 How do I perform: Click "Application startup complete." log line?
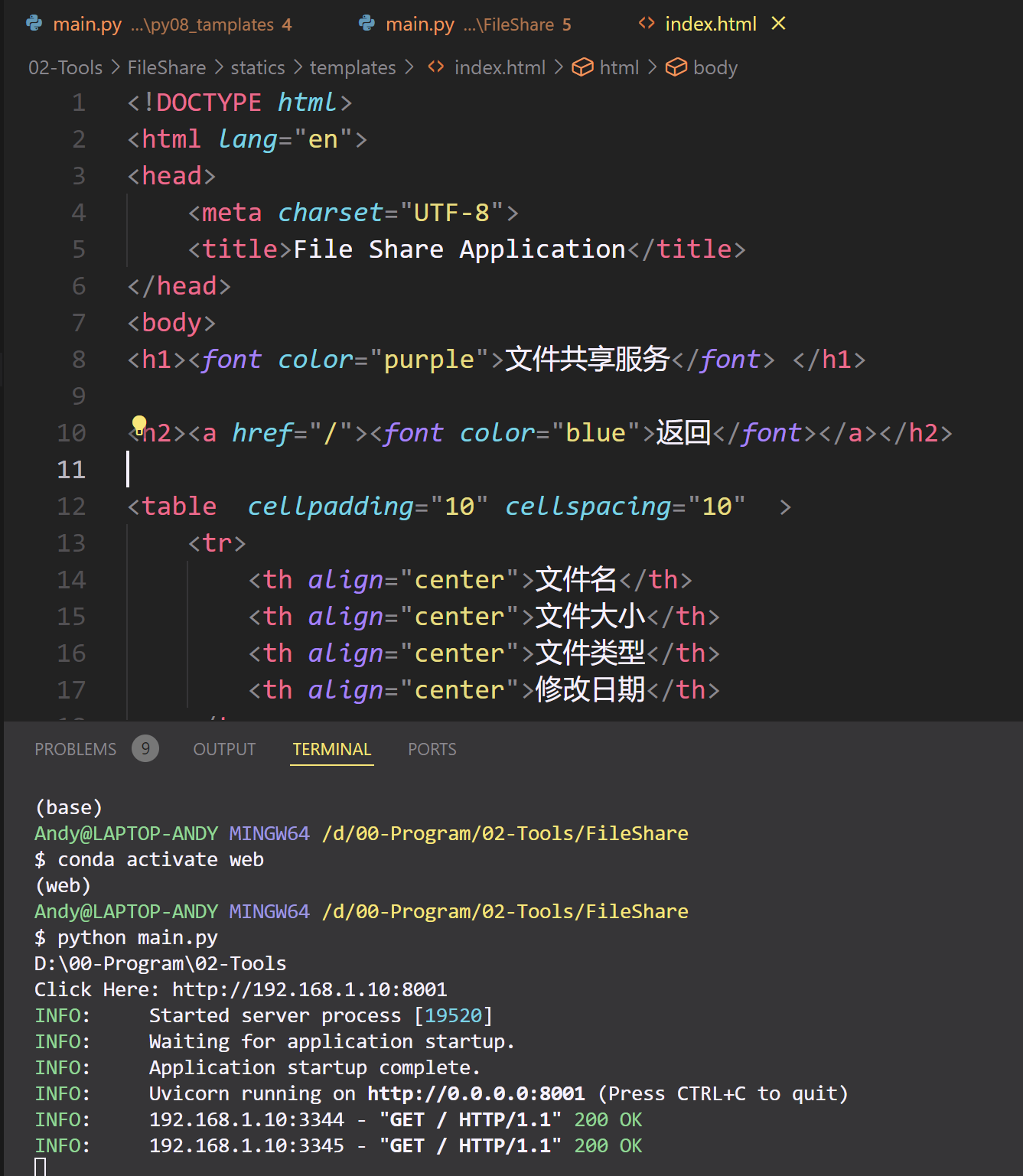314,1067
